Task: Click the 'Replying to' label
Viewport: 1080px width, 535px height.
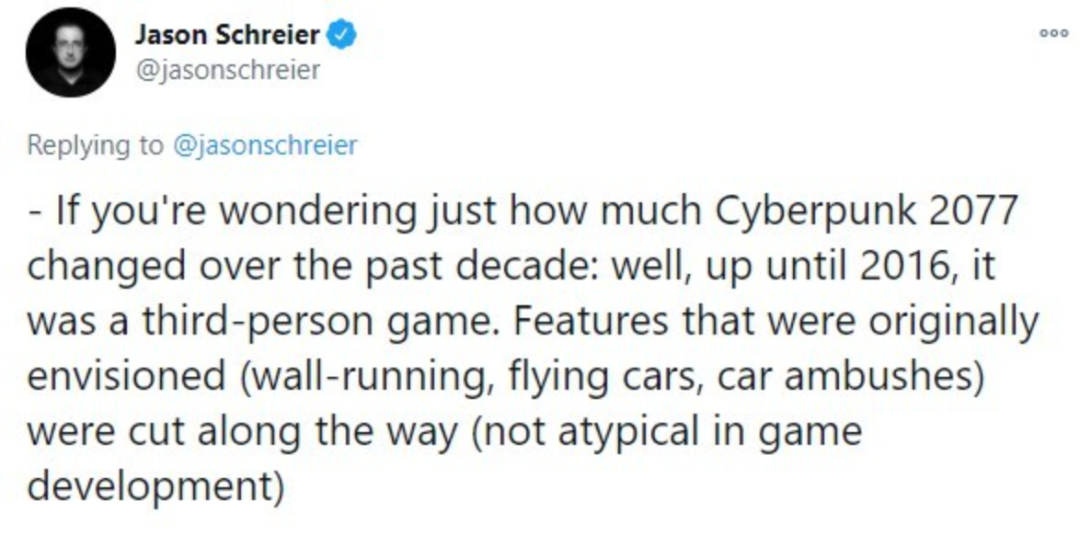Action: tap(95, 145)
